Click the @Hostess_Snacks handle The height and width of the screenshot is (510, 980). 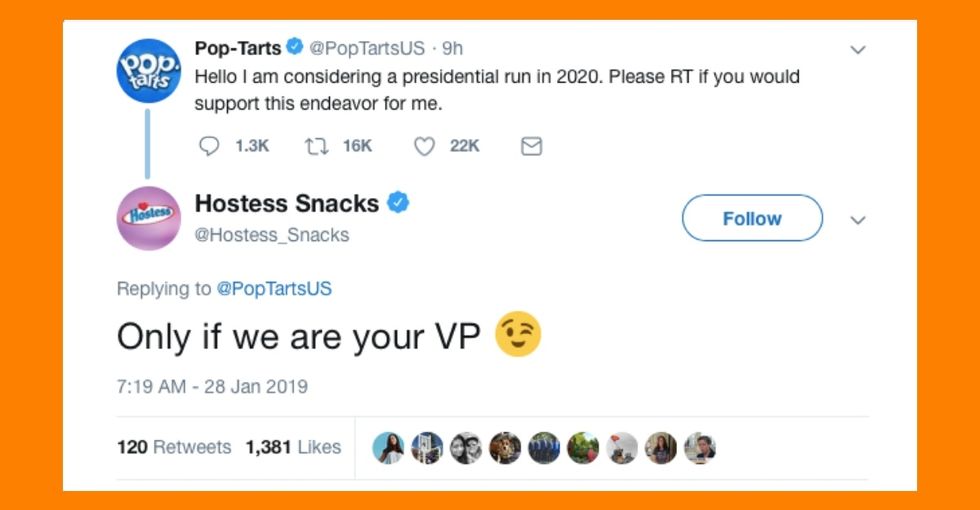(272, 235)
